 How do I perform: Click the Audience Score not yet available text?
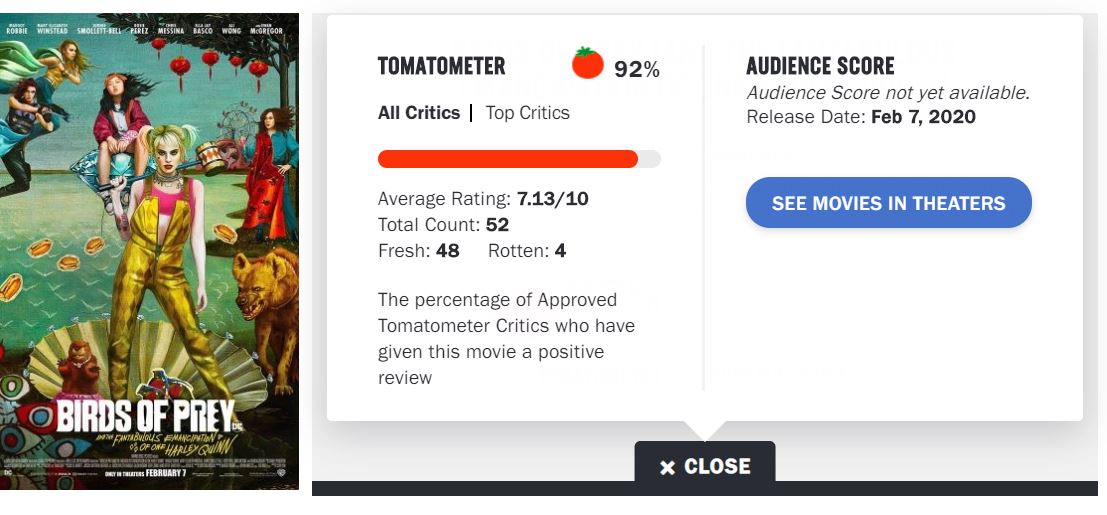pos(887,93)
